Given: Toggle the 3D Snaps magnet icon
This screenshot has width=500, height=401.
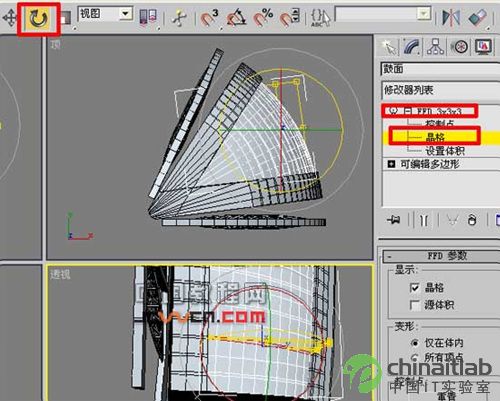Looking at the screenshot, I should 210,18.
